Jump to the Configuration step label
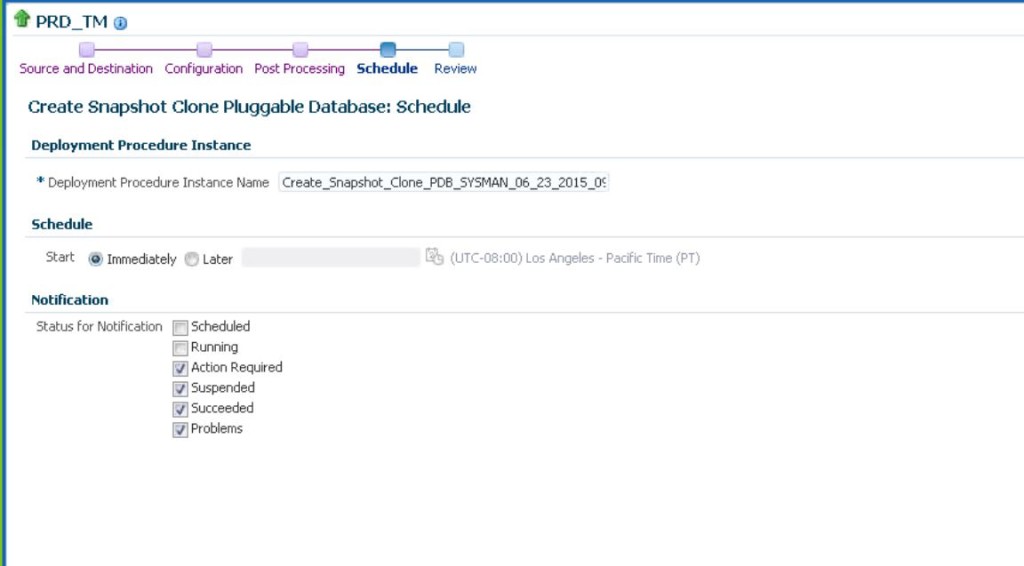The width and height of the screenshot is (1024, 566). (x=204, y=69)
